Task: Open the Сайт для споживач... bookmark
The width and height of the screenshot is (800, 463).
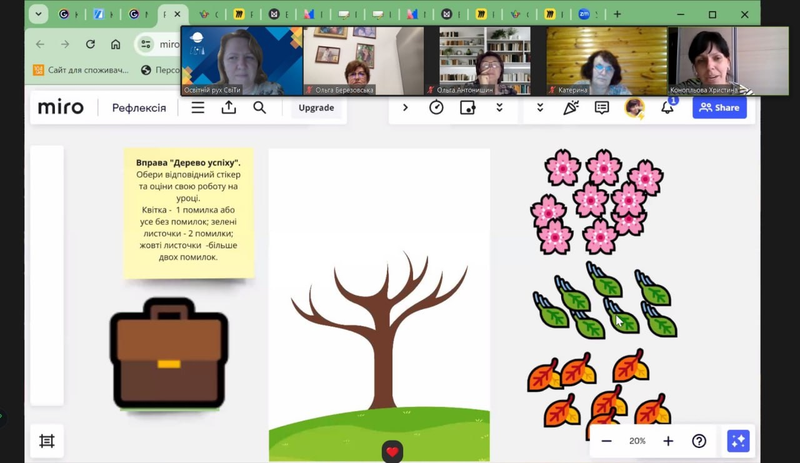Action: point(81,70)
